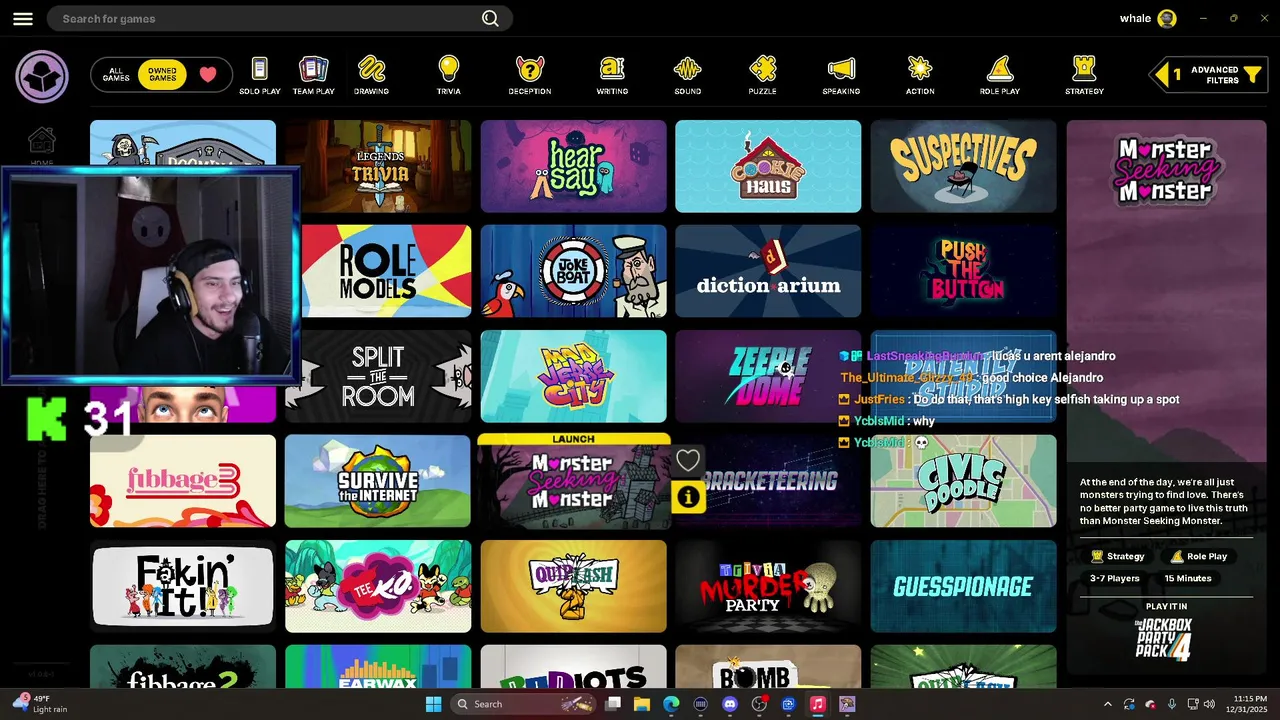Viewport: 1280px width, 720px height.
Task: Show hidden system tray icons
Action: point(1107,704)
